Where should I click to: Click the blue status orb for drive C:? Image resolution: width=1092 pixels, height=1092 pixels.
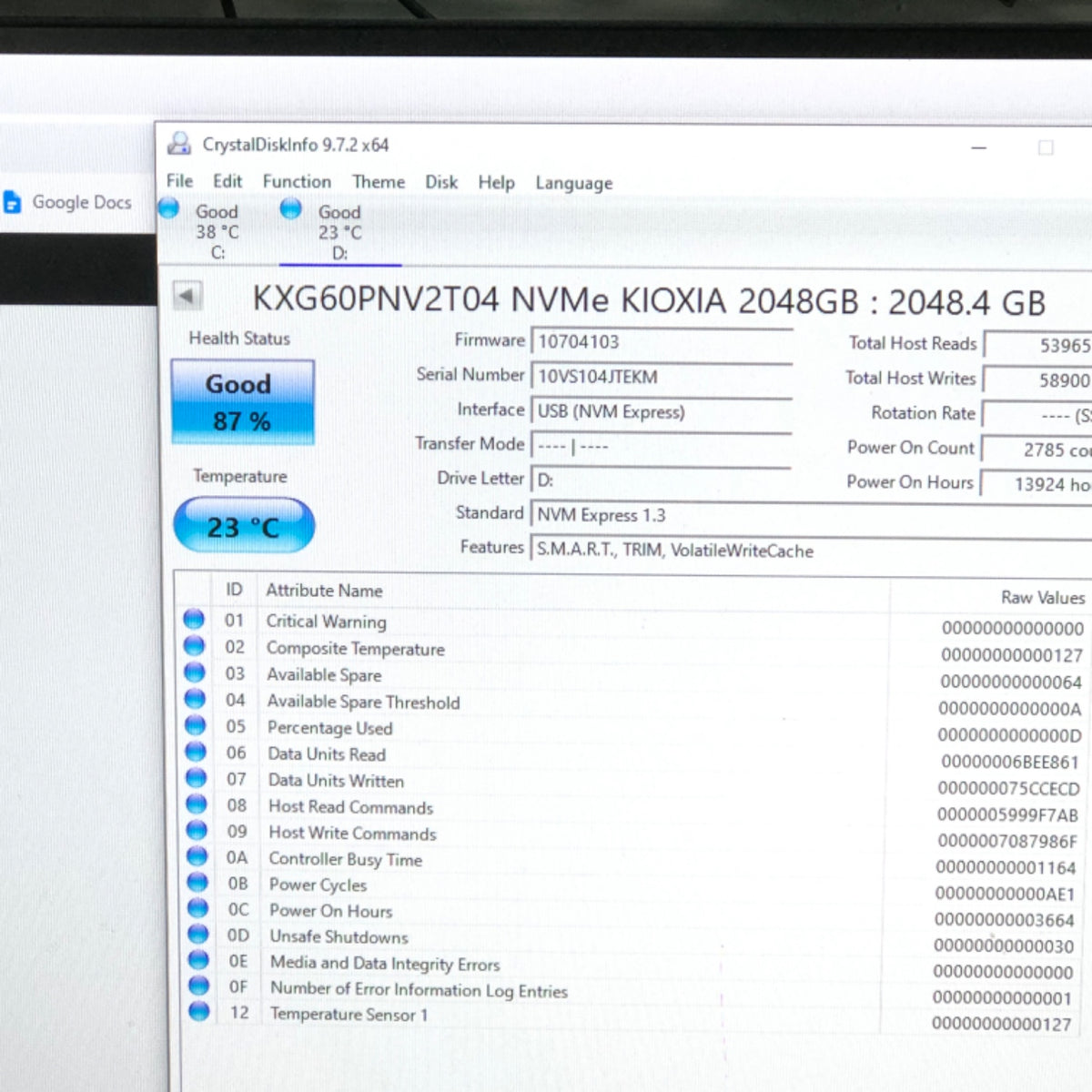[169, 208]
